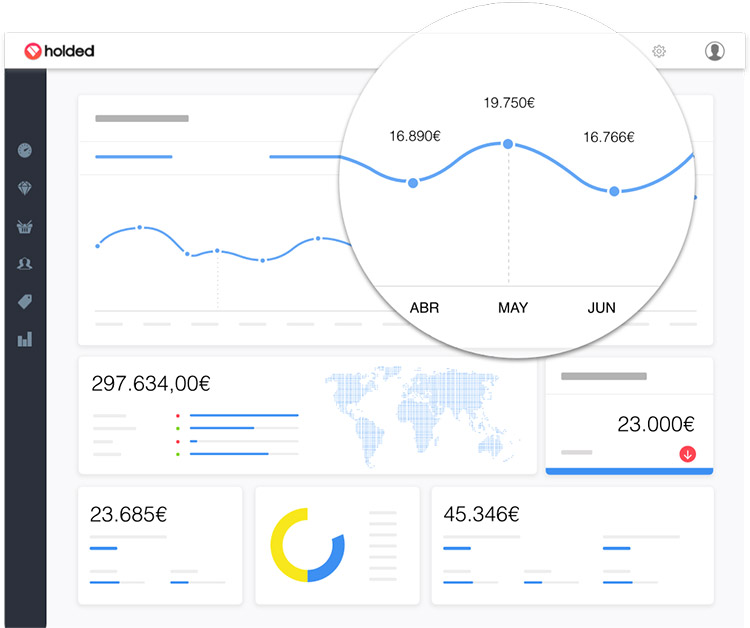750x628 pixels.
Task: Open contacts people icon in sidebar
Action: (x=25, y=264)
